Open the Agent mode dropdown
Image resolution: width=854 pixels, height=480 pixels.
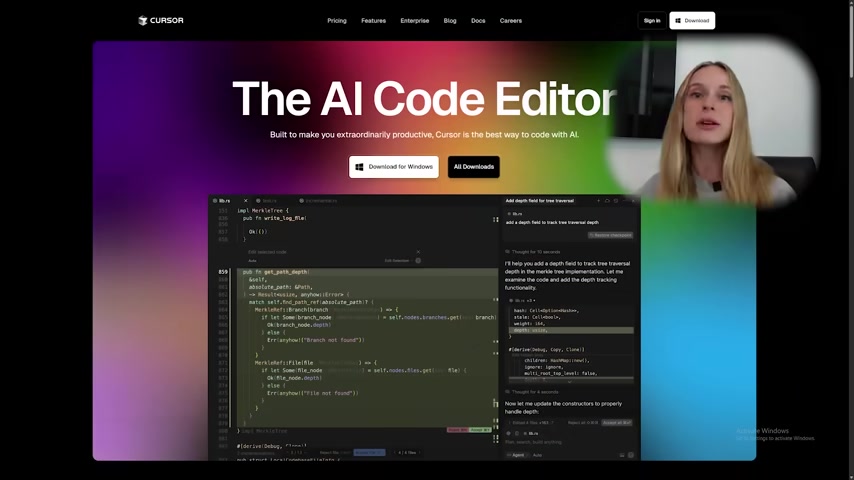tap(516, 455)
